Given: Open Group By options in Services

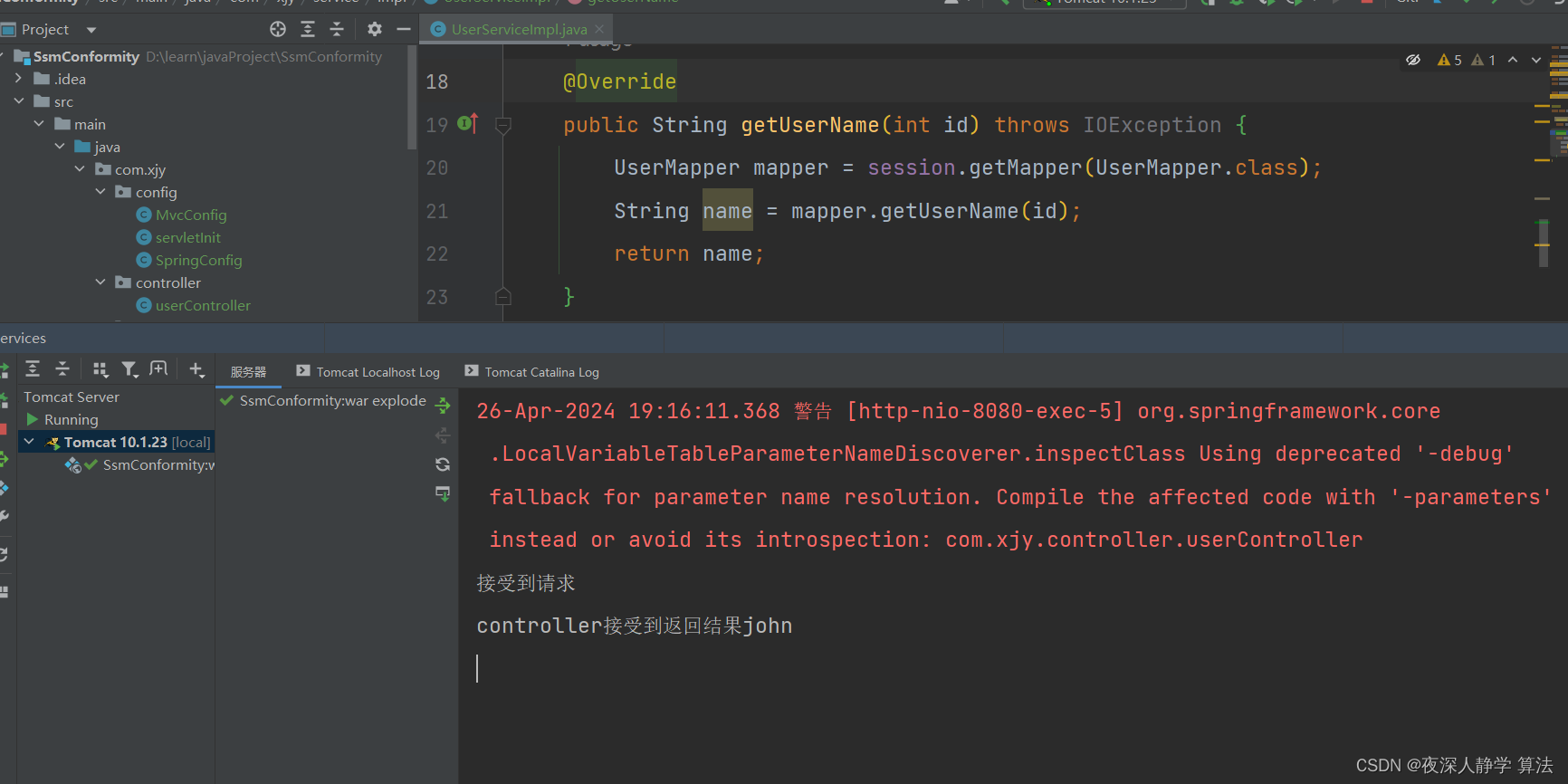Looking at the screenshot, I should point(100,368).
